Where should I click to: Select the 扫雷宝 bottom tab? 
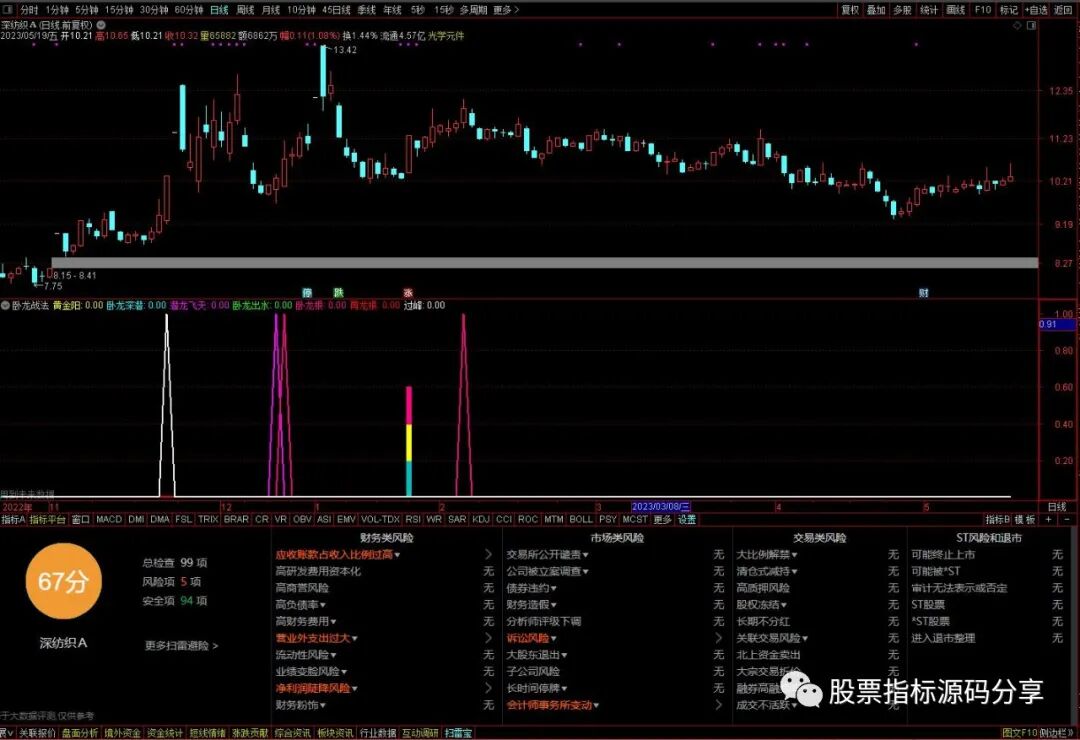click(459, 734)
